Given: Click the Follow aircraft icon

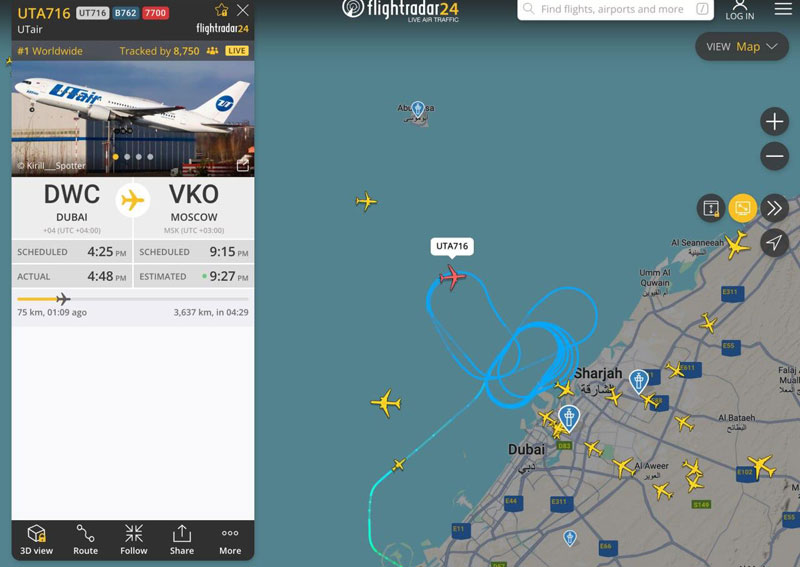Looking at the screenshot, I should (x=134, y=539).
